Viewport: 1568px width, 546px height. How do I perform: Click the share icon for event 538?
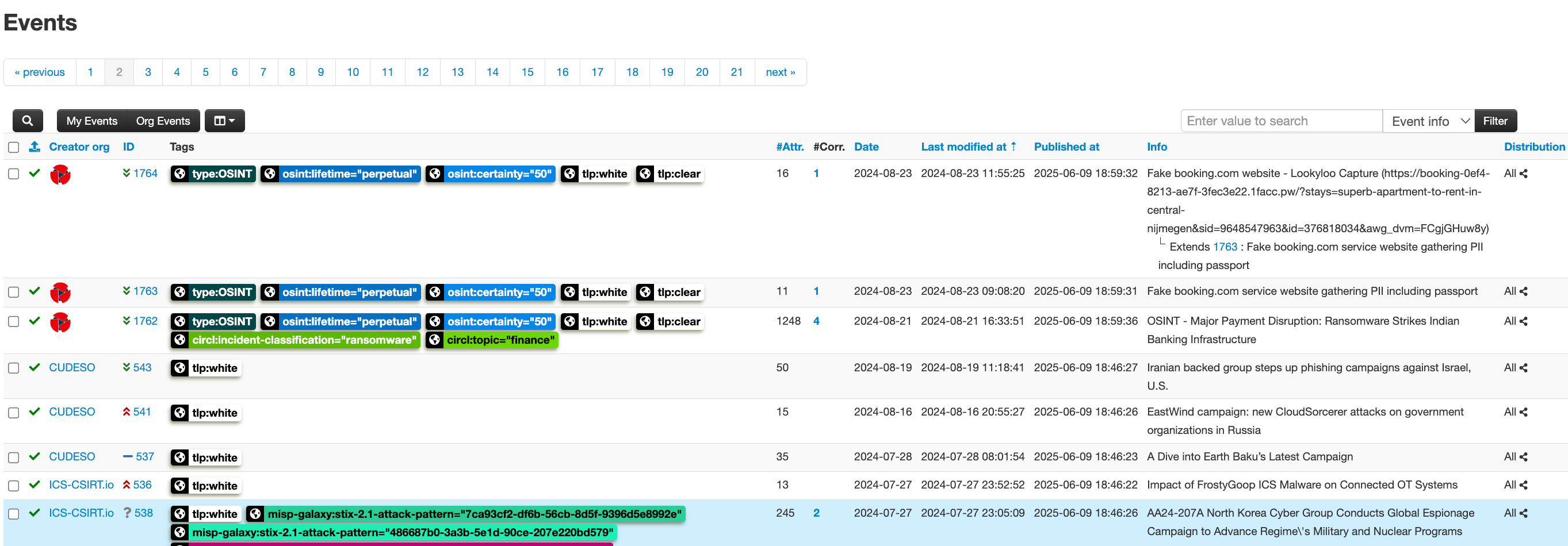coord(1524,513)
